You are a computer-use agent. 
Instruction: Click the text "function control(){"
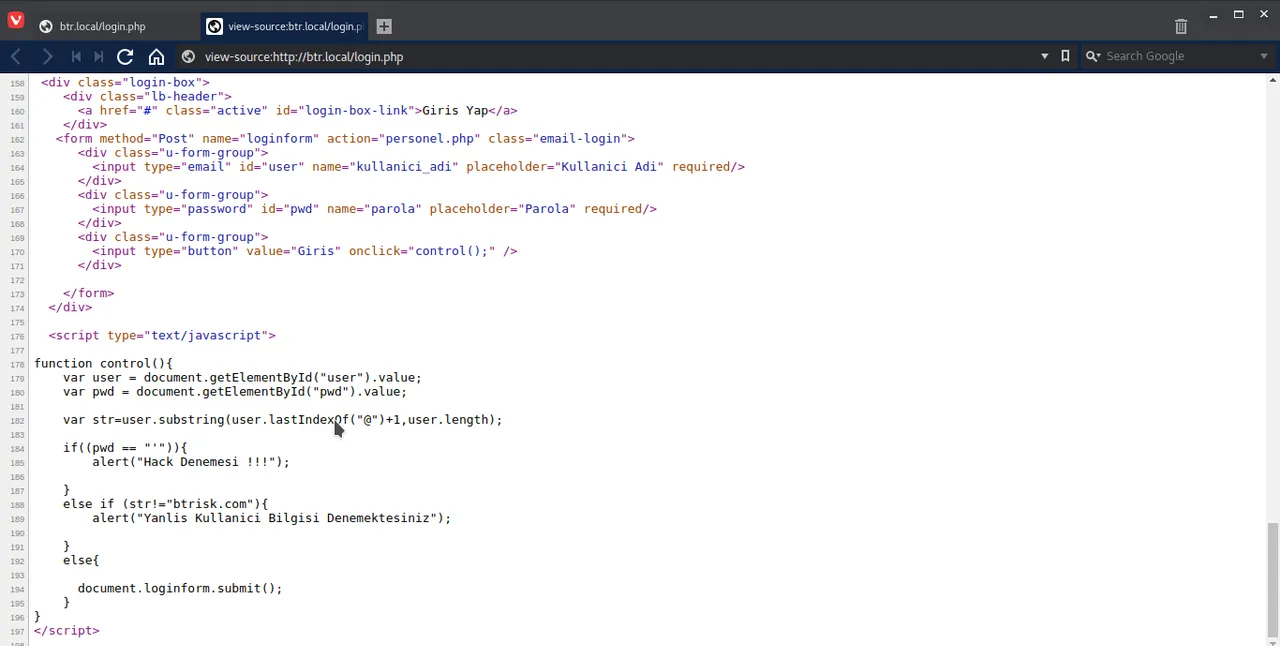[x=103, y=363]
